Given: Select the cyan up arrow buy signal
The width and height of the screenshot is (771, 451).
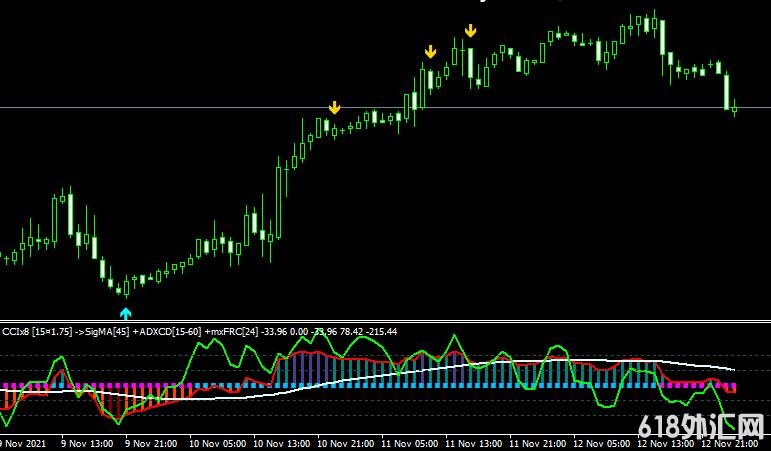Looking at the screenshot, I should point(126,313).
